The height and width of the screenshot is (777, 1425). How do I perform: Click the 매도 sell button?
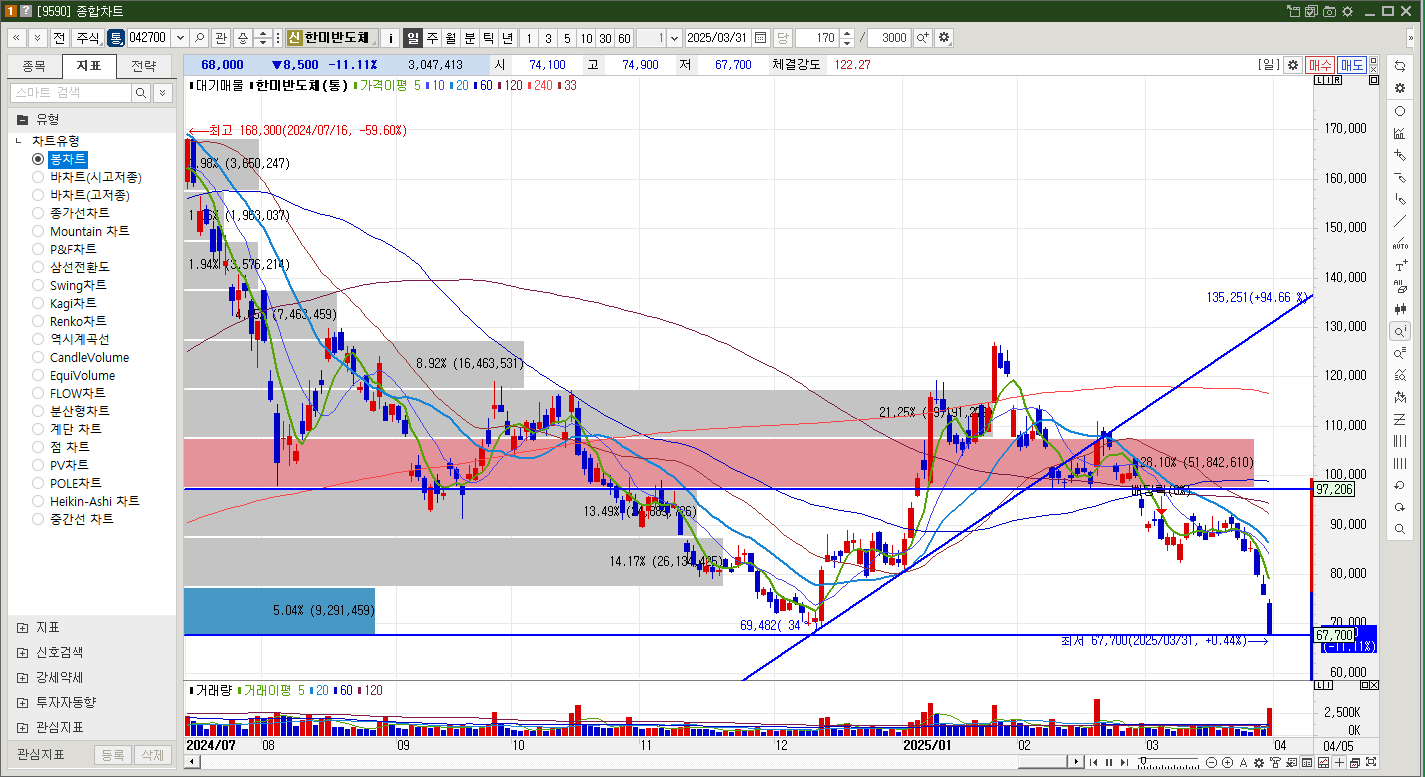(1352, 64)
